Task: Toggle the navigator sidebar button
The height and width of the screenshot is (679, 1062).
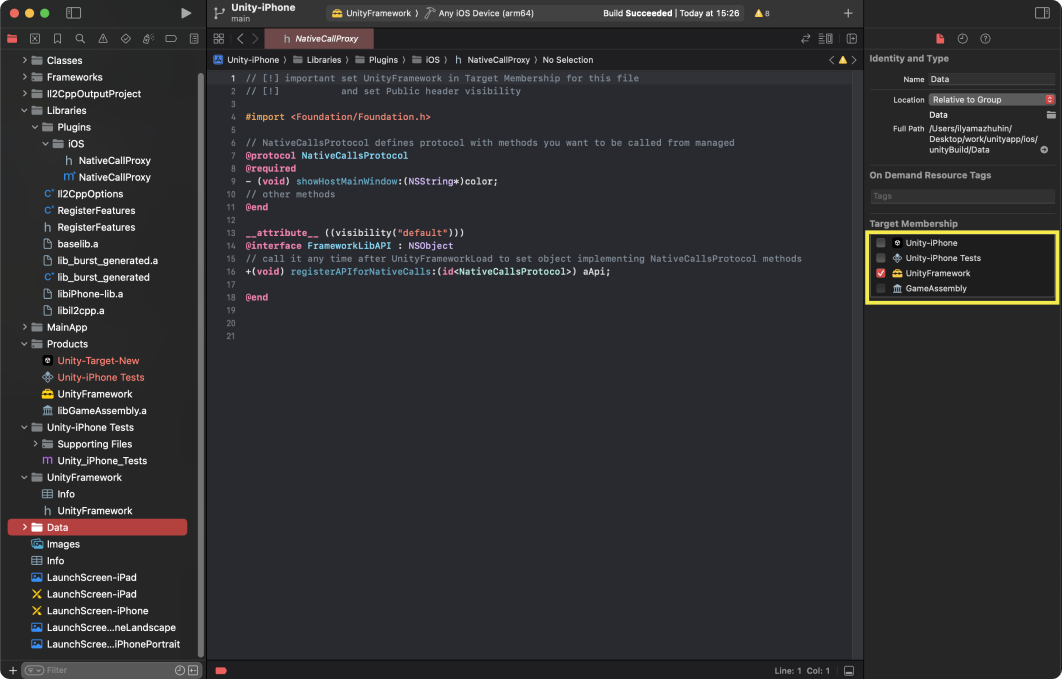Action: [x=73, y=13]
